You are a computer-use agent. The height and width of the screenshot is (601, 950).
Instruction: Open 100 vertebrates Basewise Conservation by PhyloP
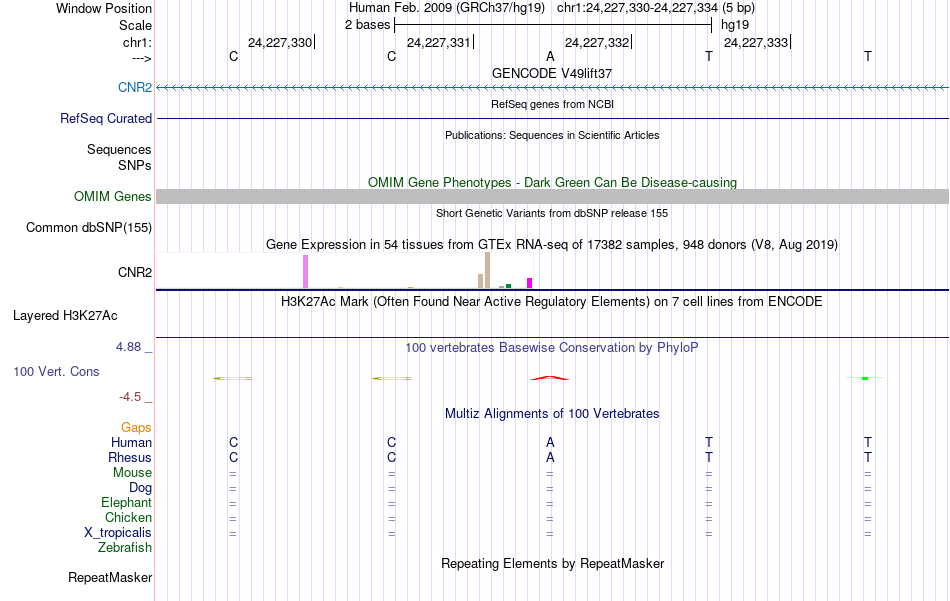[552, 348]
